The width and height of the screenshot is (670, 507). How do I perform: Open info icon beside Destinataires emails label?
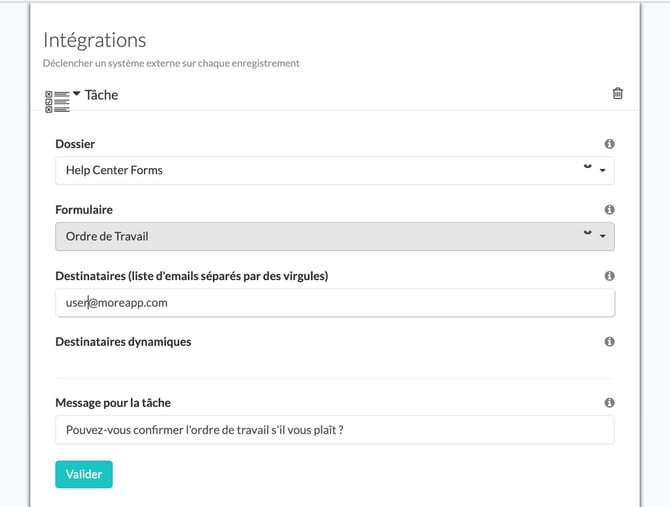(x=609, y=276)
